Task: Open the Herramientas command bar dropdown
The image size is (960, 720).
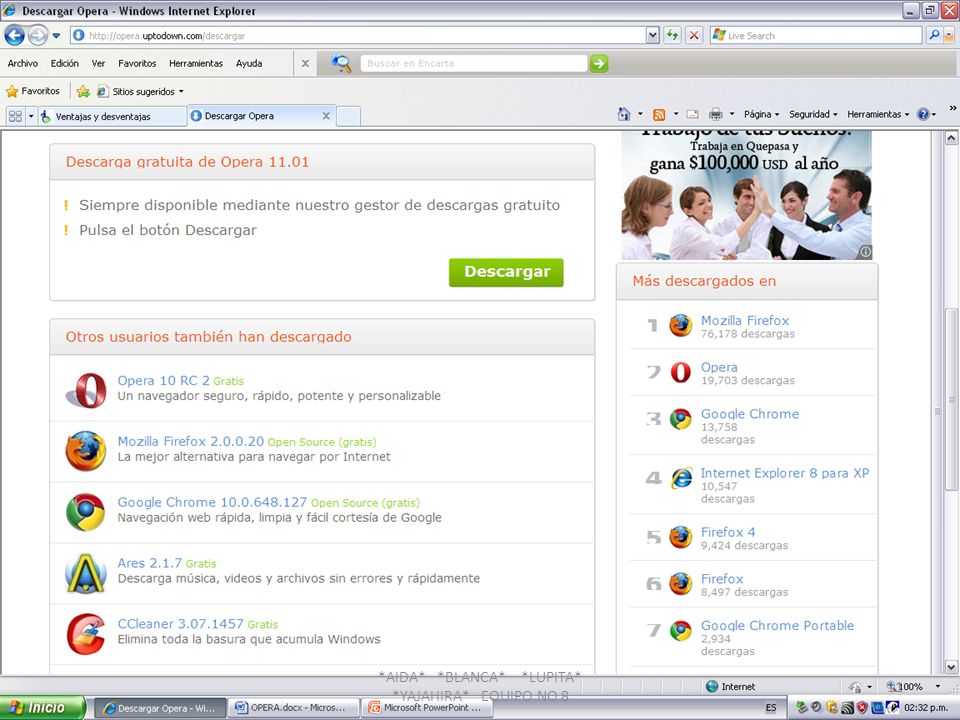Action: tap(879, 114)
